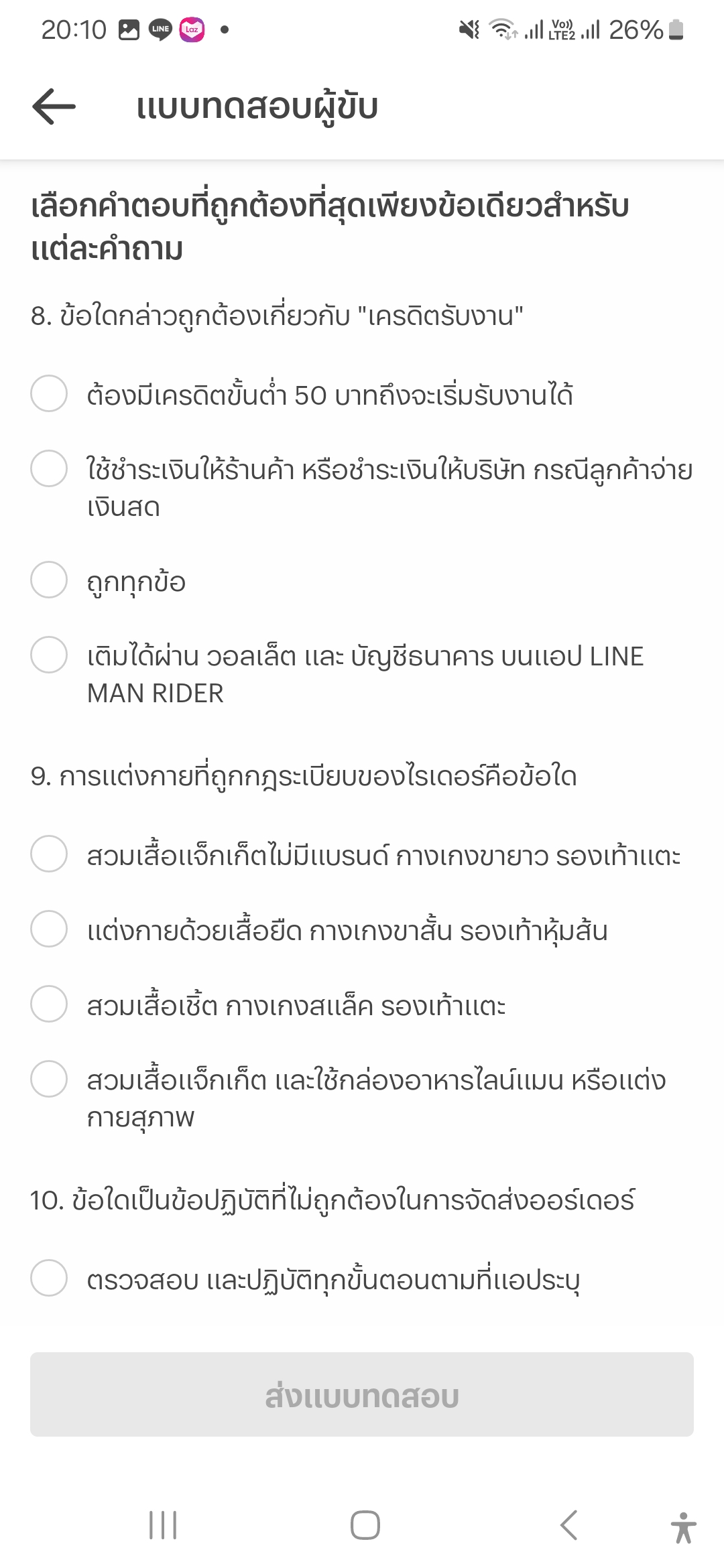Choose สวมเสื้อแจ็กเก็ต และใช้กล่องอาหารไลน์แมน option

coord(362,1098)
